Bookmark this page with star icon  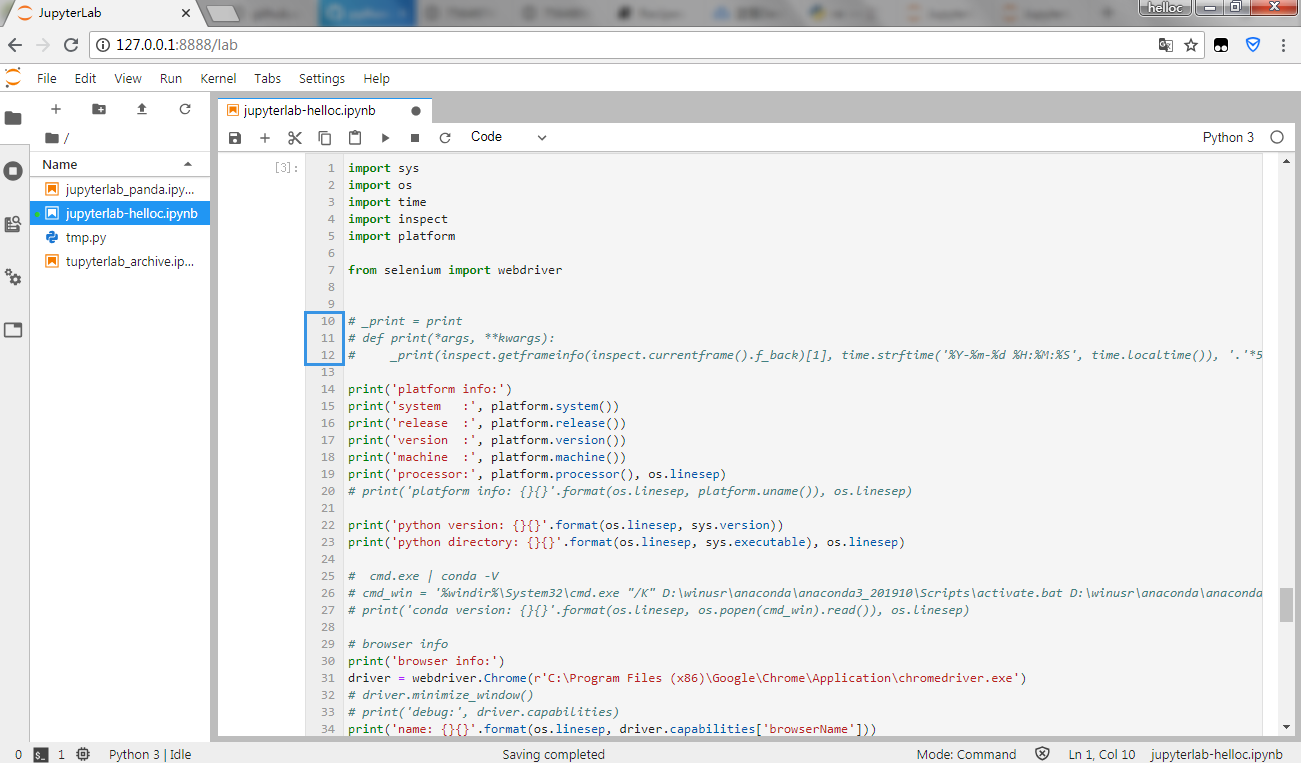(x=1190, y=45)
